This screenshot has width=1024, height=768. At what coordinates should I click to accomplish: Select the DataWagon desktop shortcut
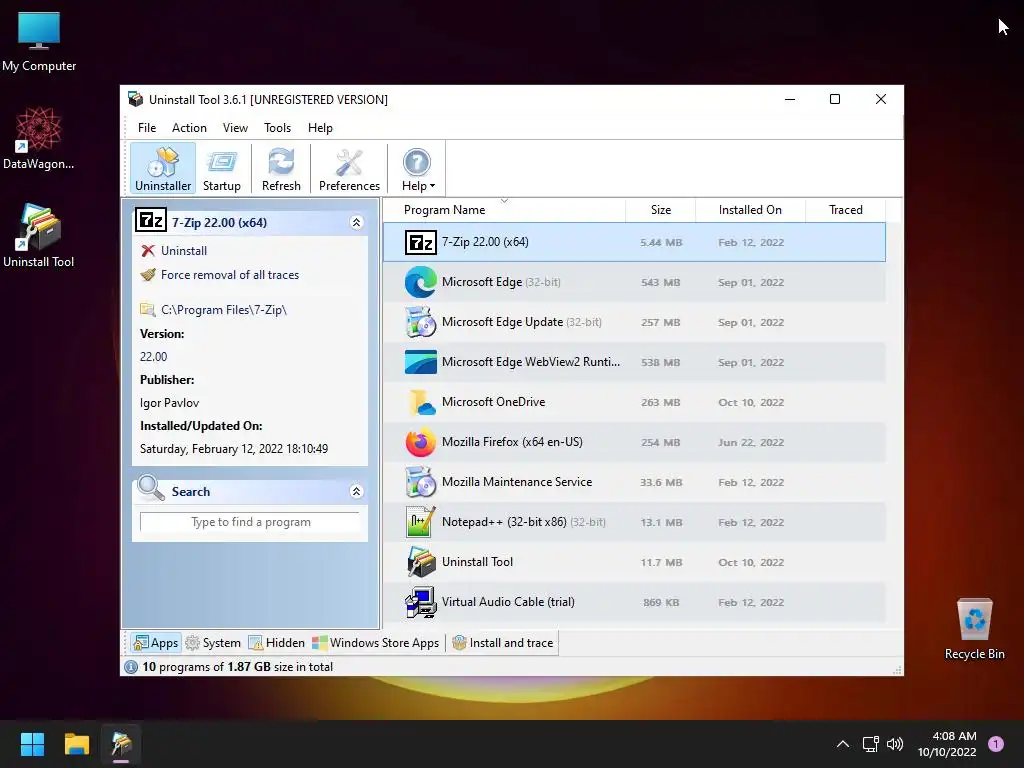tap(39, 138)
